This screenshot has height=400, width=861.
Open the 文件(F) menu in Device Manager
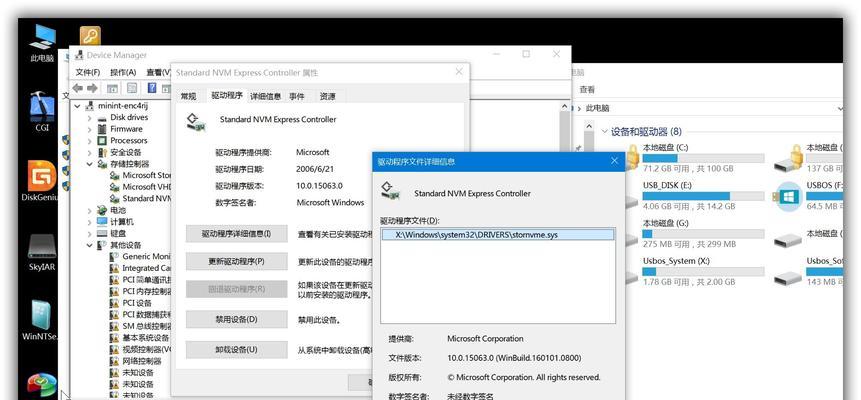point(88,73)
